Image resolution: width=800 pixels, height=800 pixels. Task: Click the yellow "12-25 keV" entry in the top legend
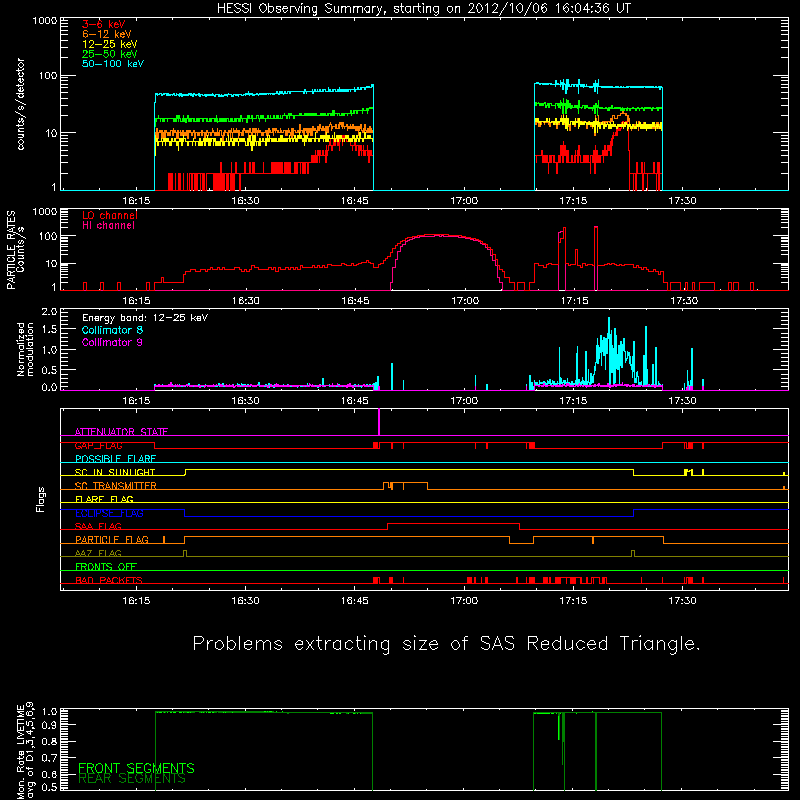(x=109, y=44)
